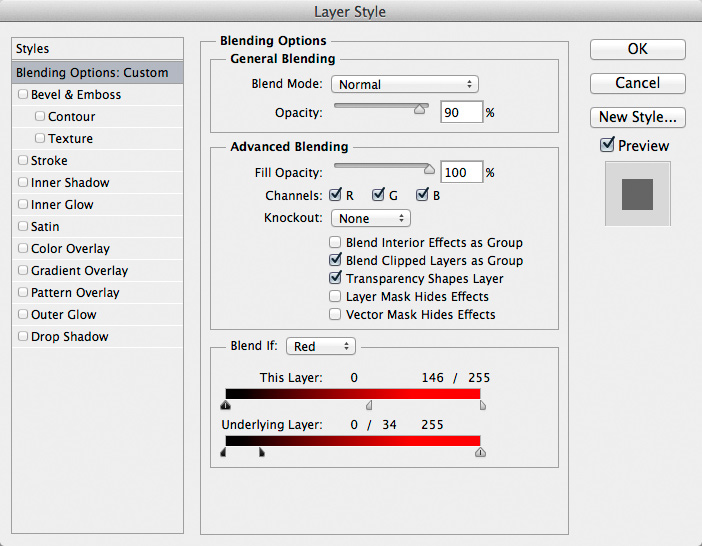The width and height of the screenshot is (702, 546).
Task: Disable the G channel checkbox
Action: coord(378,195)
